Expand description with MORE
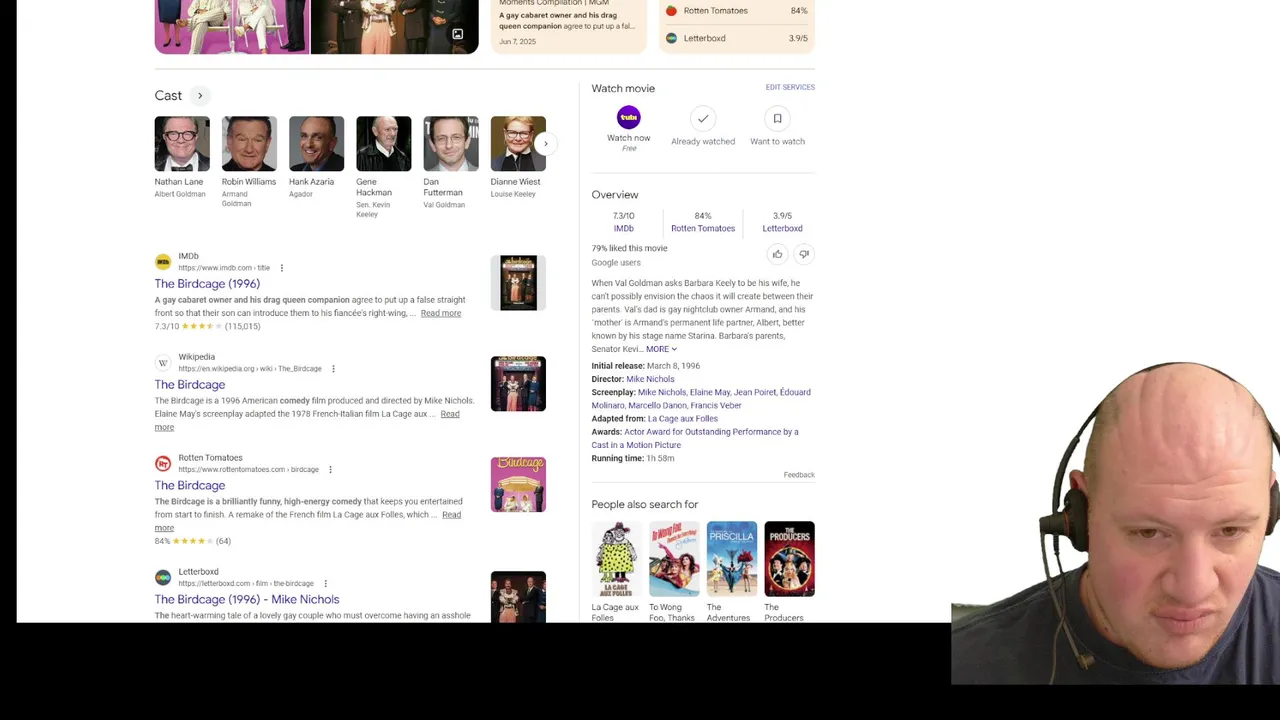The height and width of the screenshot is (720, 1280). [661, 349]
